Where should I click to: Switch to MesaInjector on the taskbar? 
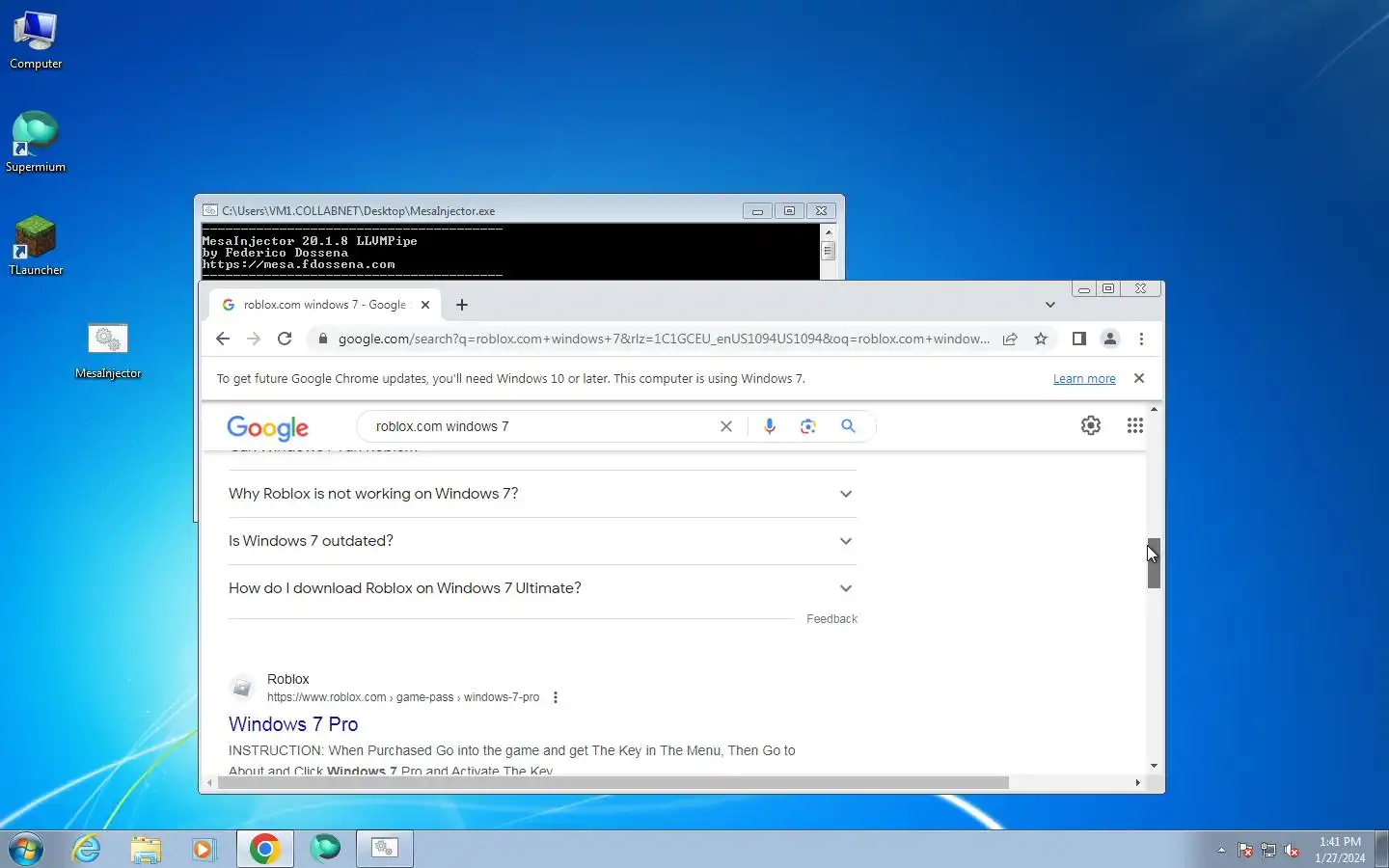(385, 849)
